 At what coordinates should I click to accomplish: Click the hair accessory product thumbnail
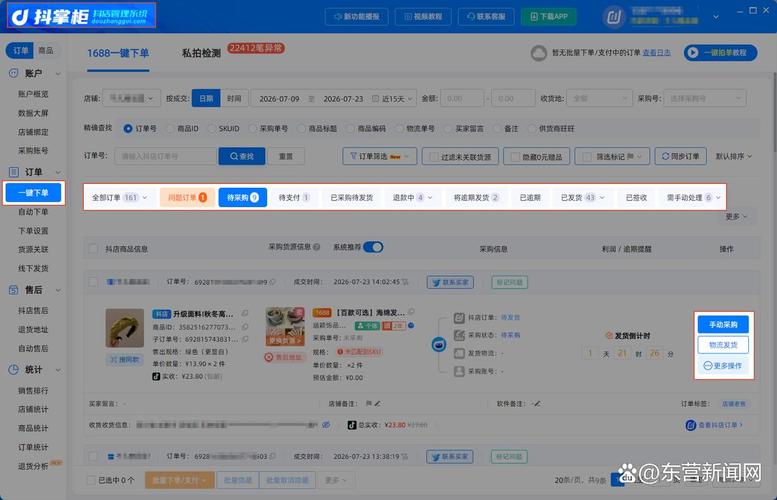(x=125, y=328)
